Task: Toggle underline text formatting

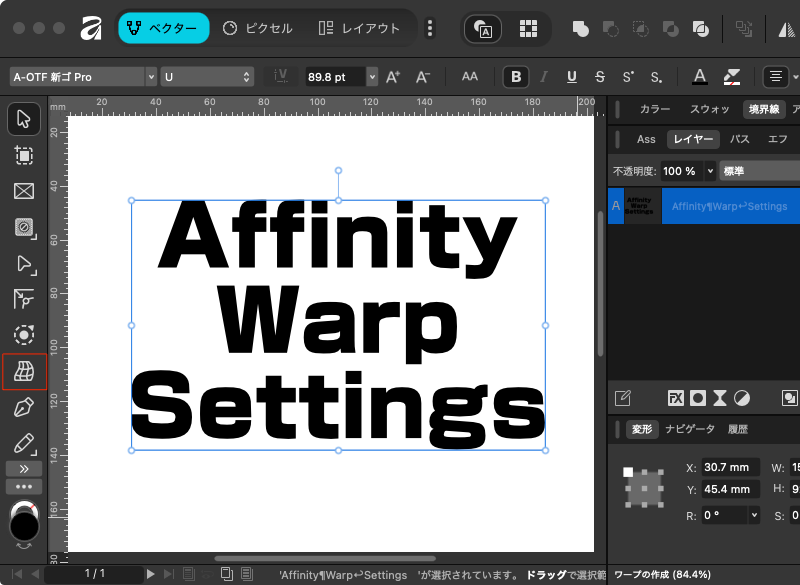Action: 572,77
